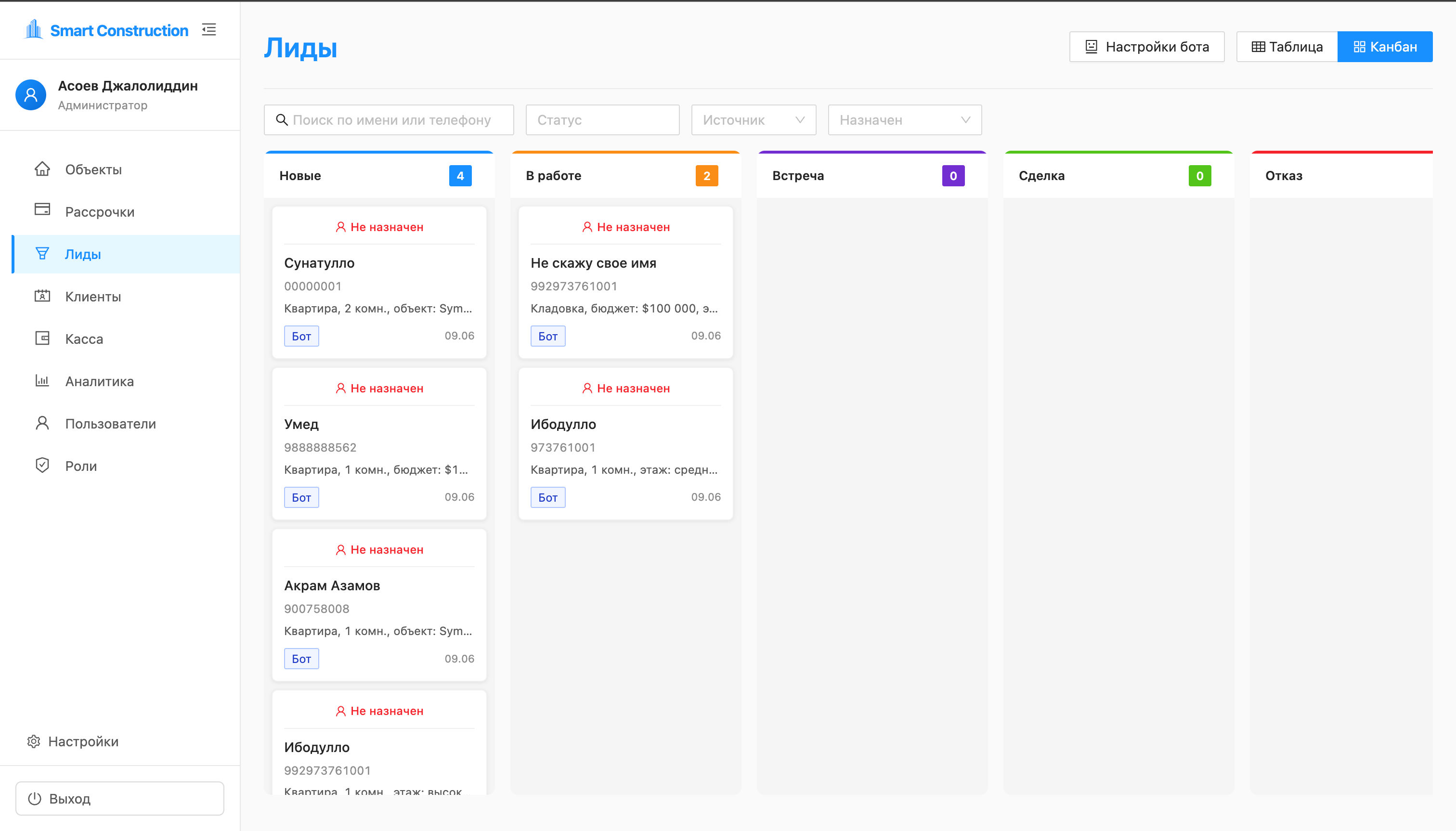Open the Объекты menu item
This screenshot has height=831, width=1456.
[126, 169]
